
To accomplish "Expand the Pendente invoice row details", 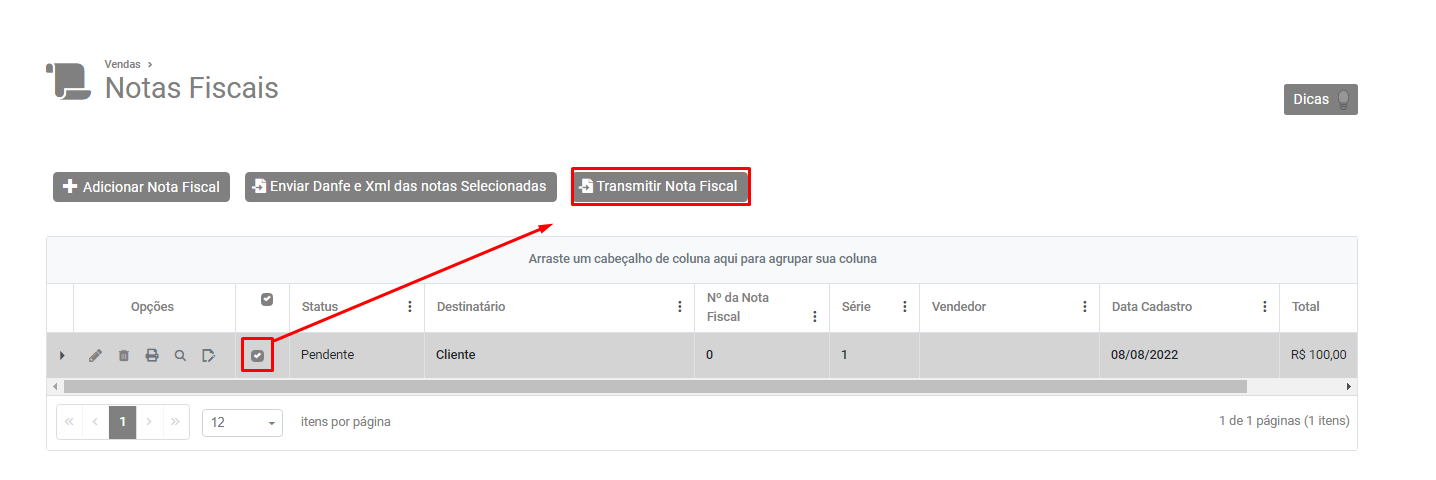I will pos(61,355).
